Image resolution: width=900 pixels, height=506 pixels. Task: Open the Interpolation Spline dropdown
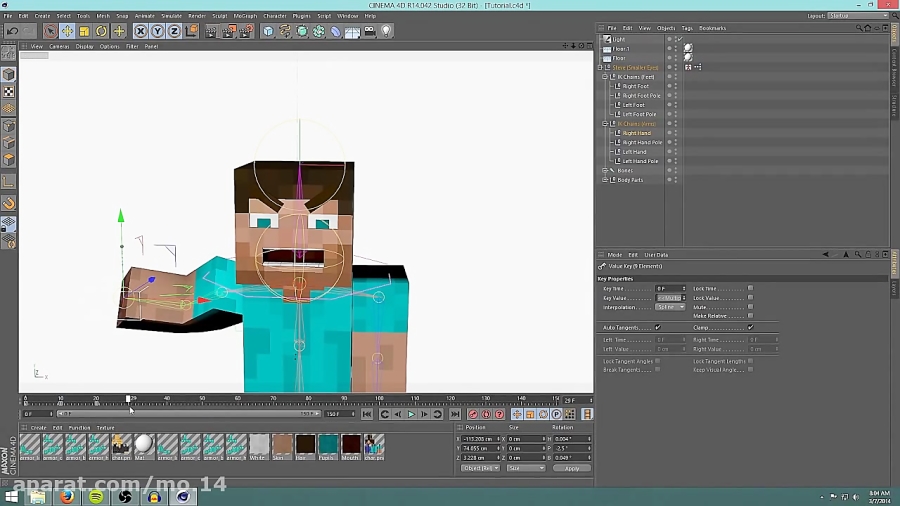tap(670, 307)
